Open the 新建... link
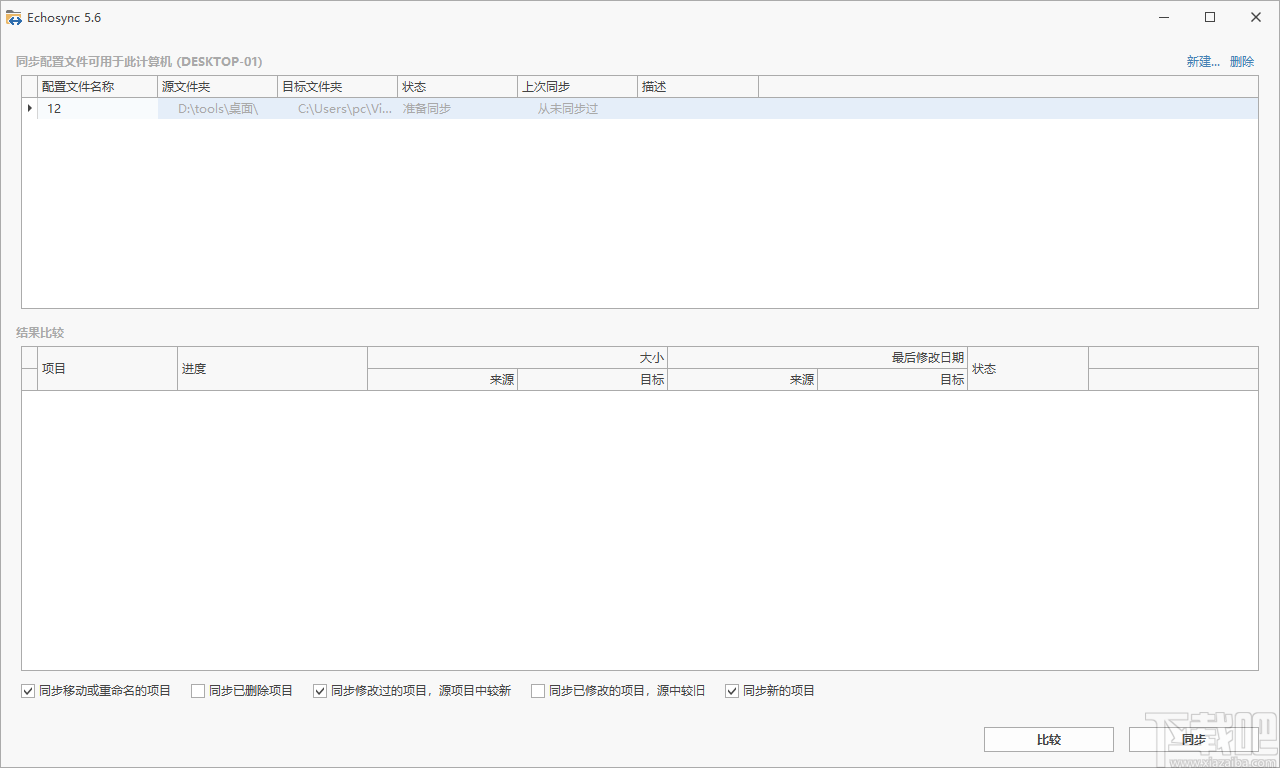 click(1203, 62)
